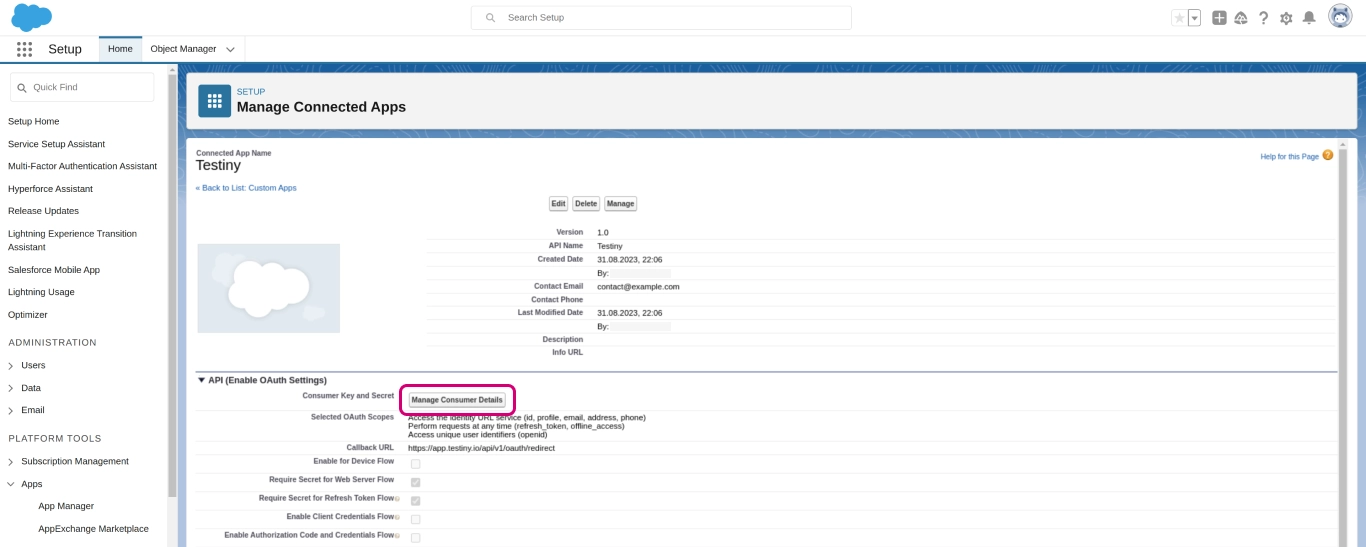
Task: Open the App Launcher grid icon
Action: click(x=24, y=49)
